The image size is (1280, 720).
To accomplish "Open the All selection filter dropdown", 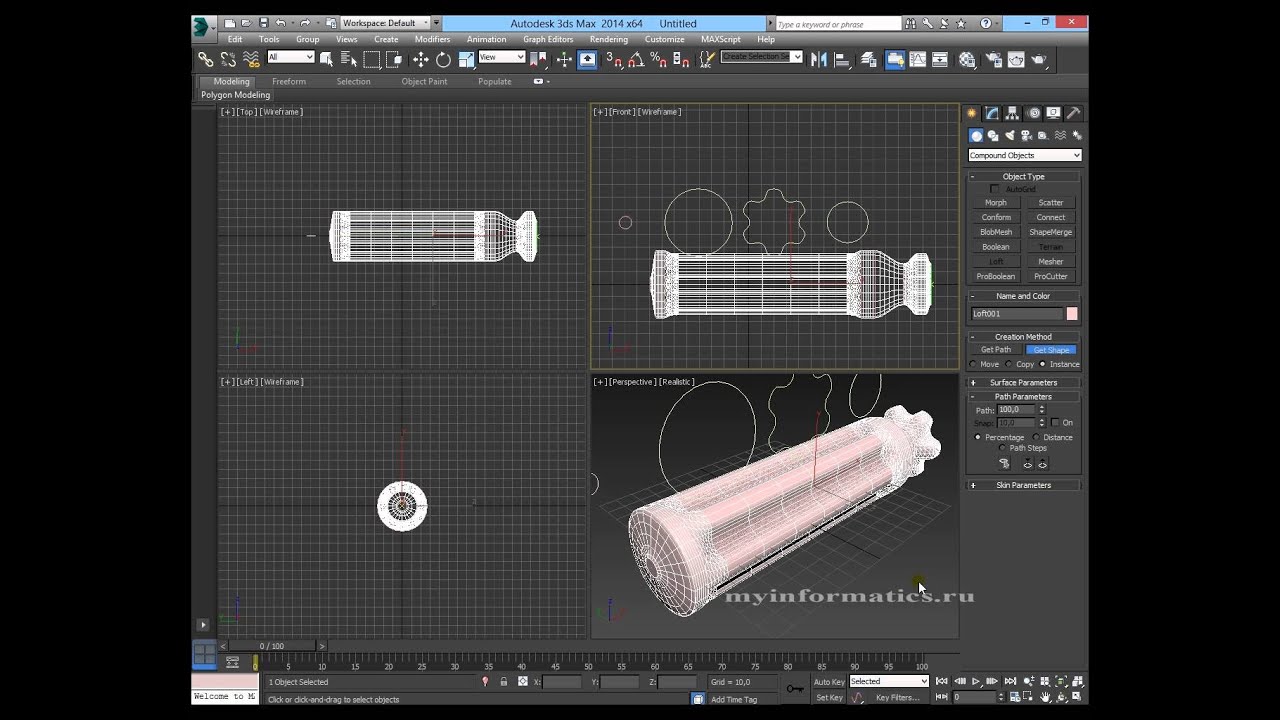I will (291, 57).
